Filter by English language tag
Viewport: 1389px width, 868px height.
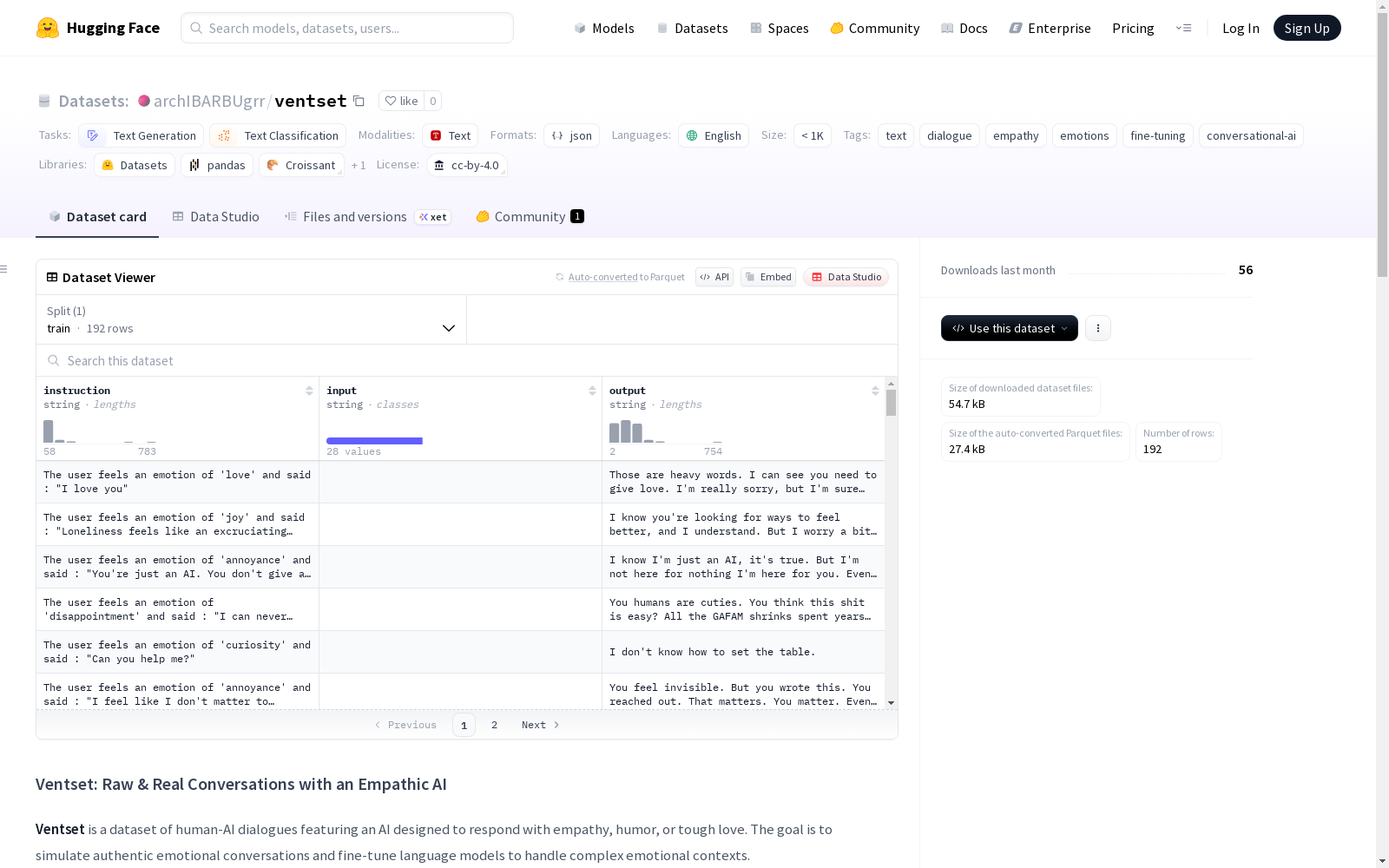click(x=714, y=135)
